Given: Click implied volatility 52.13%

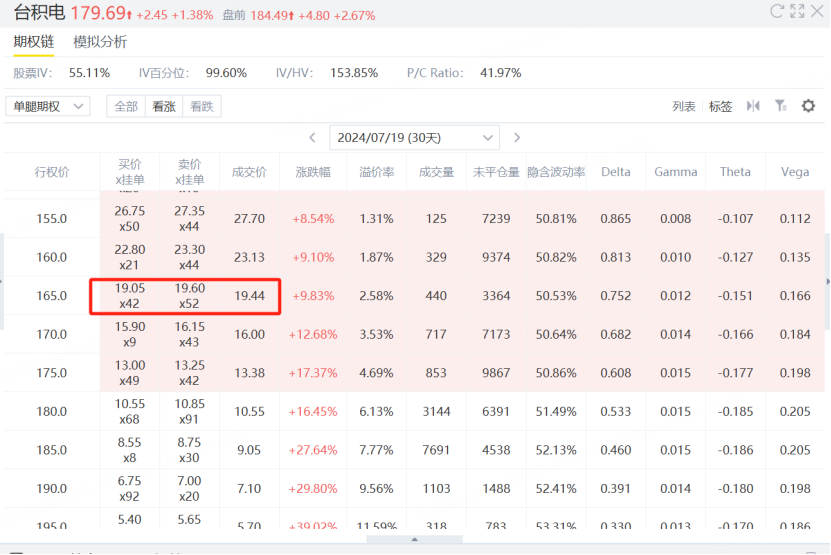Looking at the screenshot, I should 556,450.
